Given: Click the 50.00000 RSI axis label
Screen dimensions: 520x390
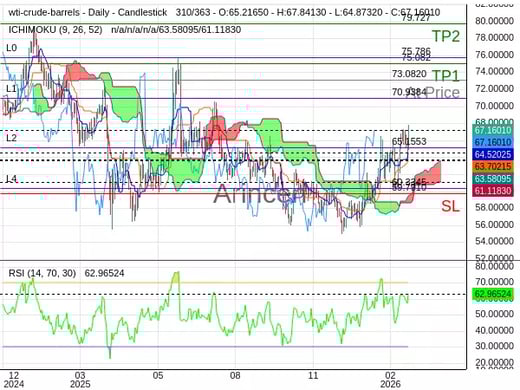Looking at the screenshot, I should (494, 314).
